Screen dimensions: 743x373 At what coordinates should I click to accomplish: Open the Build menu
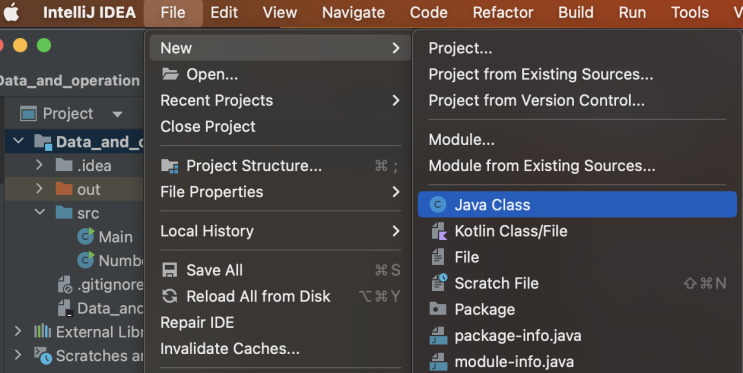[576, 12]
